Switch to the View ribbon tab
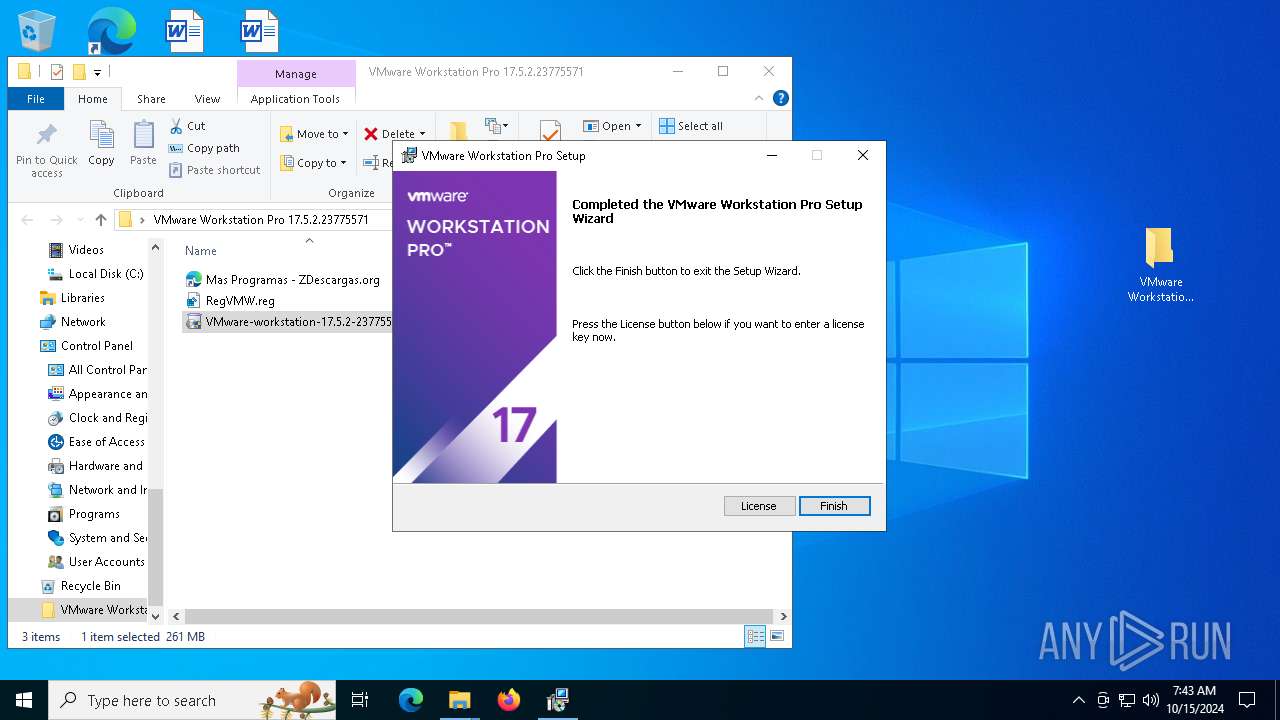The height and width of the screenshot is (720, 1280). point(207,99)
